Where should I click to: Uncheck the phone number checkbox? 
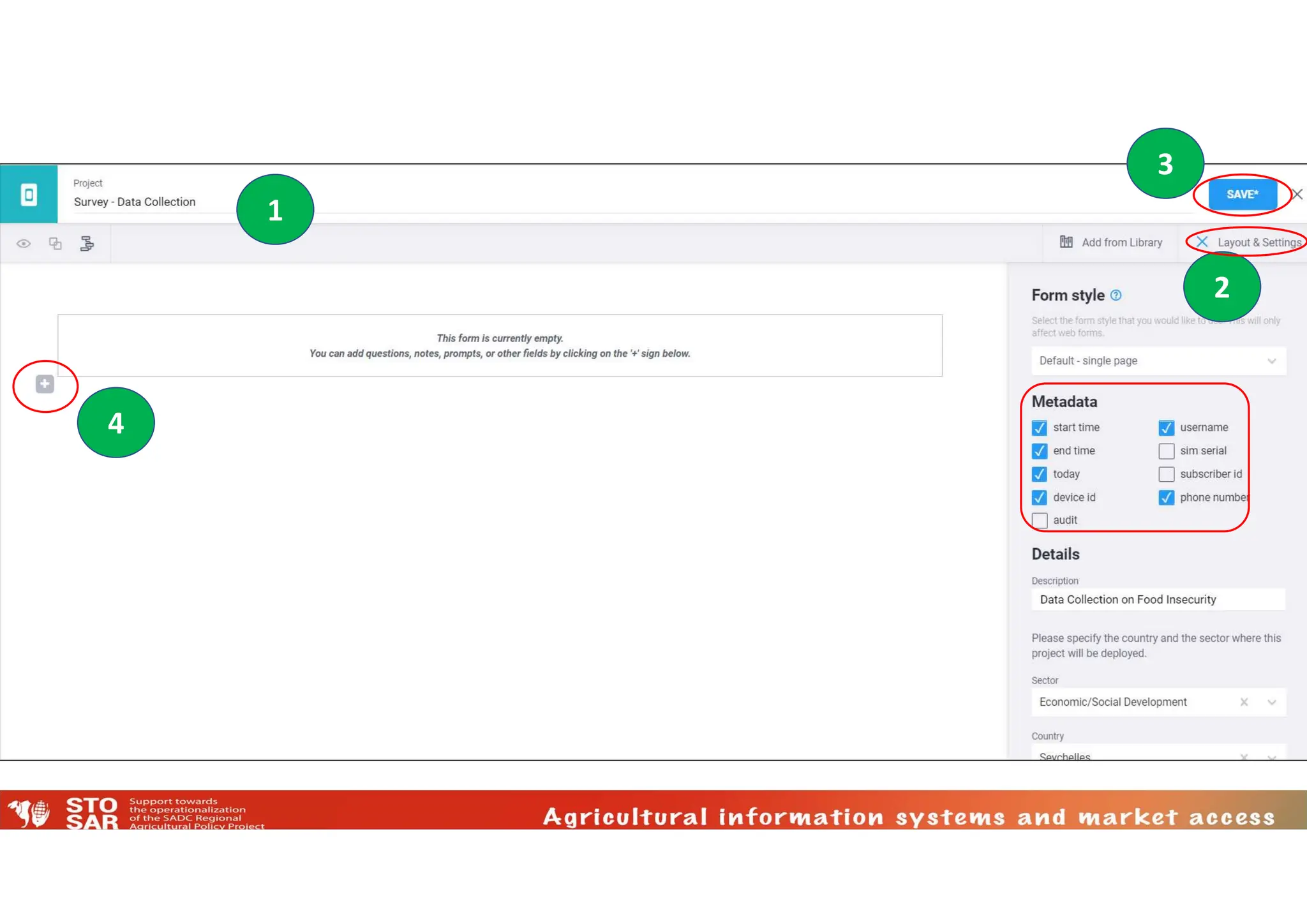[1167, 497]
